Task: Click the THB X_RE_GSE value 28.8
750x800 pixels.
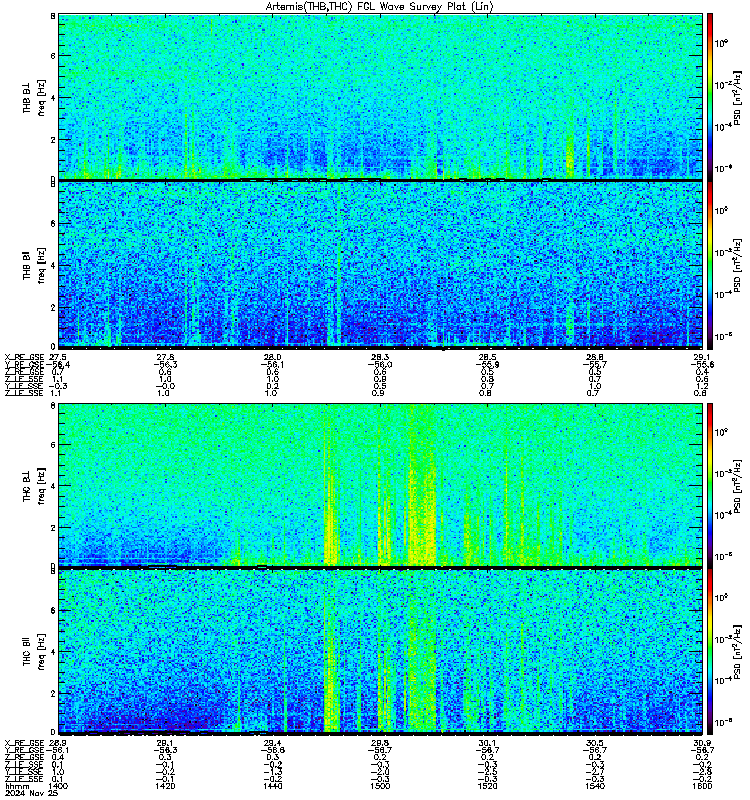Action: 594,357
